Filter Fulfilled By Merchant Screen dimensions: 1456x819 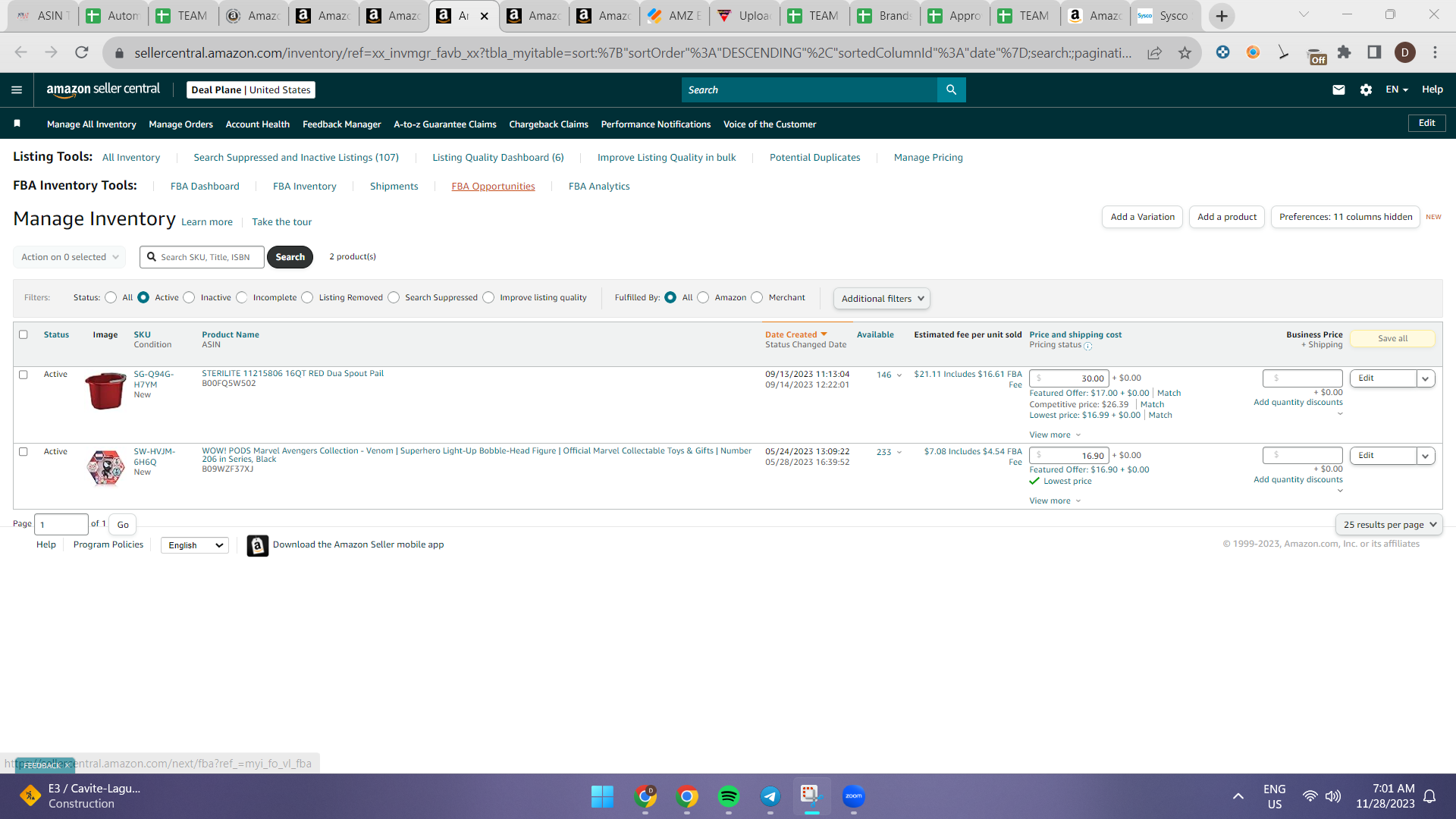(x=757, y=297)
